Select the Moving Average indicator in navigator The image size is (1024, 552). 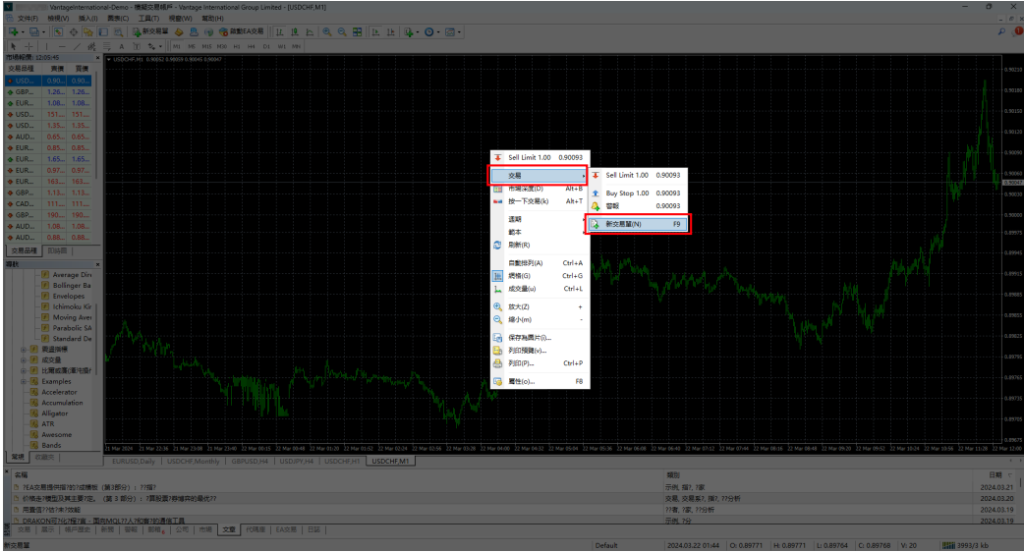coord(66,318)
